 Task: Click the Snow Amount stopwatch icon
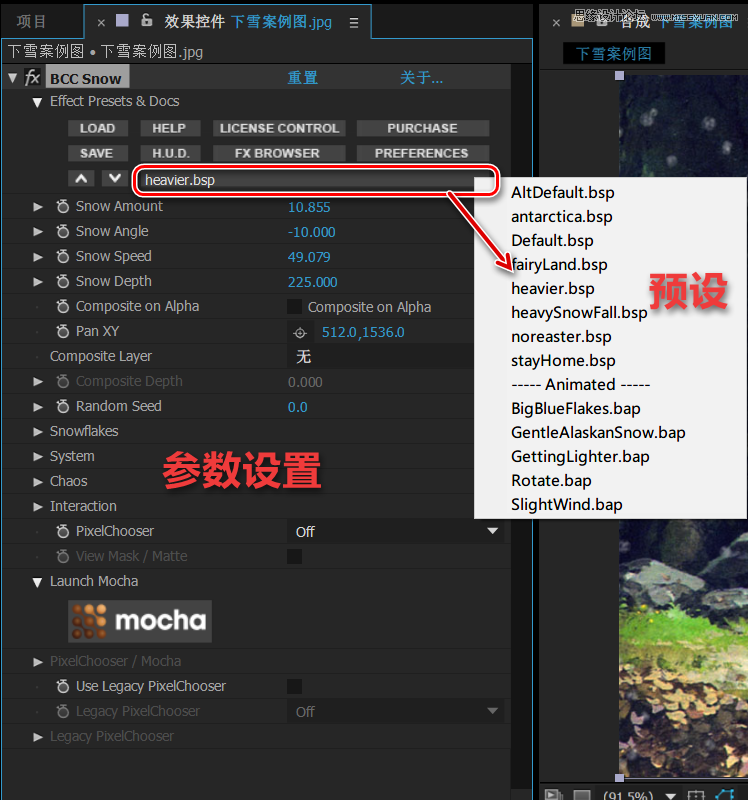tap(62, 207)
